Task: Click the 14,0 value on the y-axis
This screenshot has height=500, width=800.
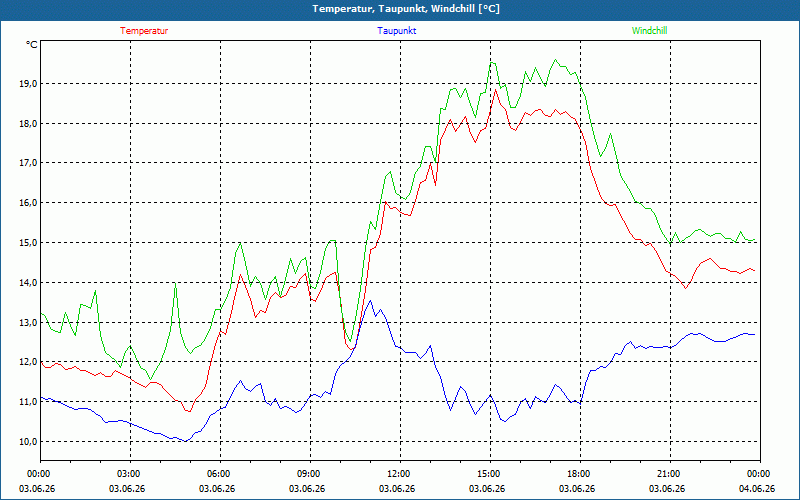Action: pyautogui.click(x=28, y=282)
